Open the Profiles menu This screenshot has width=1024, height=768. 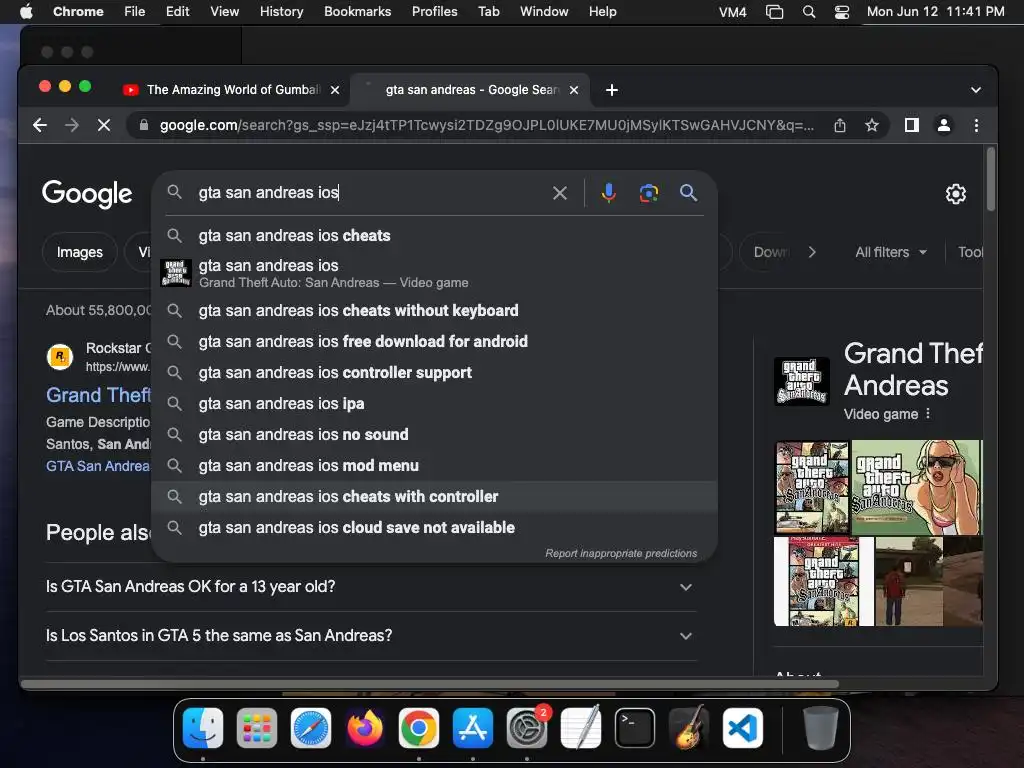click(434, 12)
